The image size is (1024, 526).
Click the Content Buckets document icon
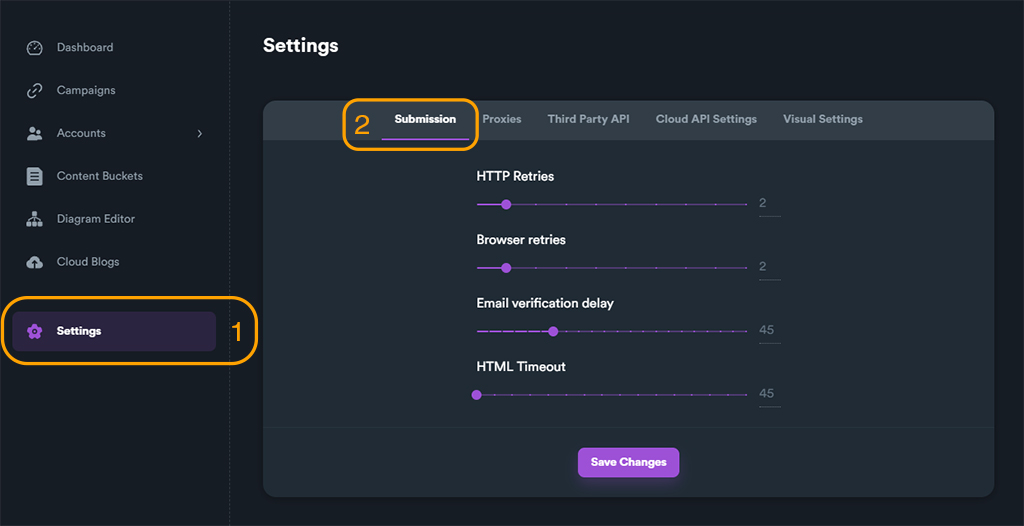coord(35,177)
